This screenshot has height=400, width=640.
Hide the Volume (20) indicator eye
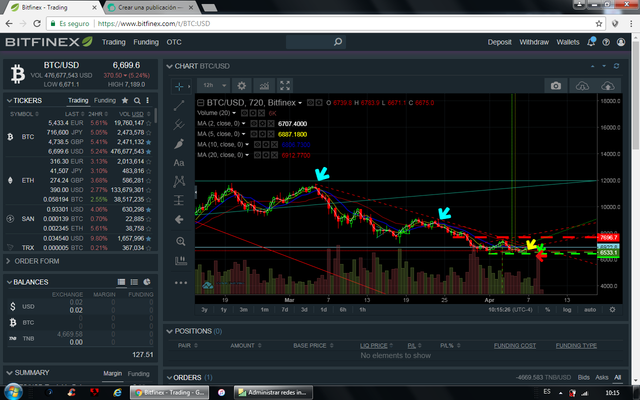[x=244, y=113]
